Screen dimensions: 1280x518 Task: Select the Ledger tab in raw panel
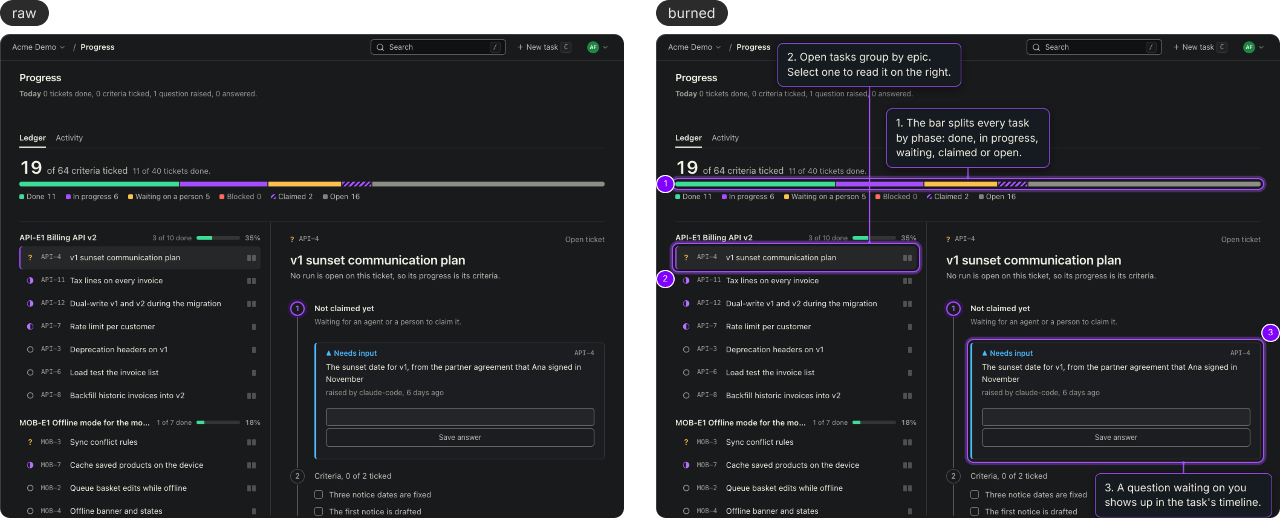[x=32, y=138]
